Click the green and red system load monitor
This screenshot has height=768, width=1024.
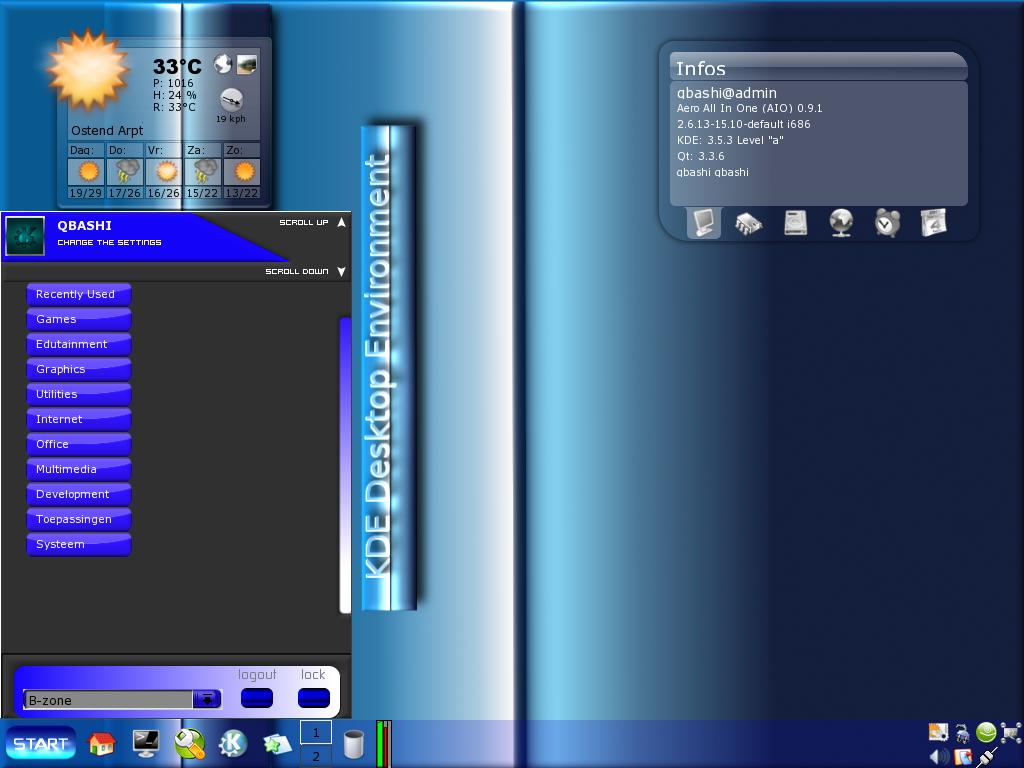click(x=384, y=744)
